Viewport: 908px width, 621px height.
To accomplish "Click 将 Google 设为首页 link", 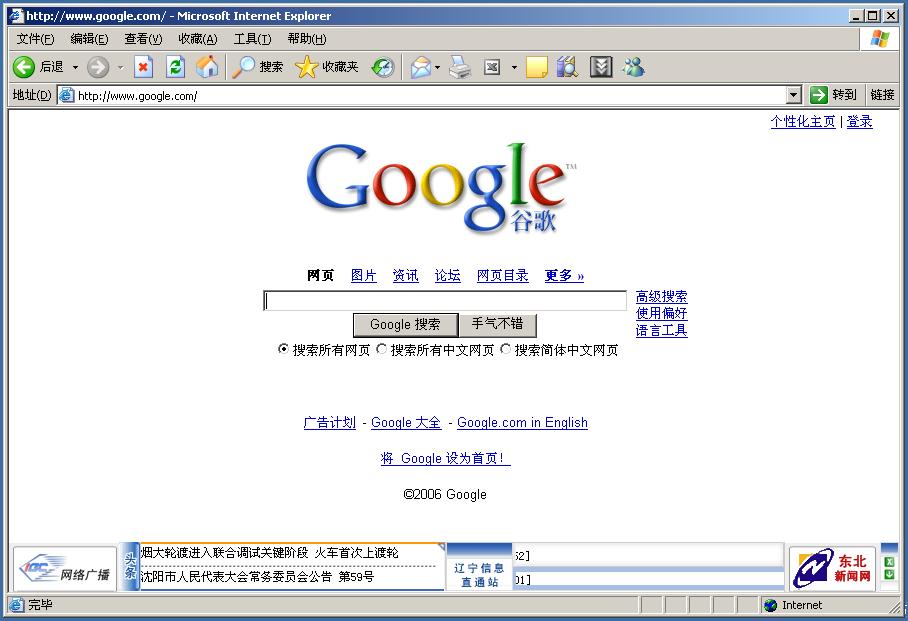I will [445, 459].
